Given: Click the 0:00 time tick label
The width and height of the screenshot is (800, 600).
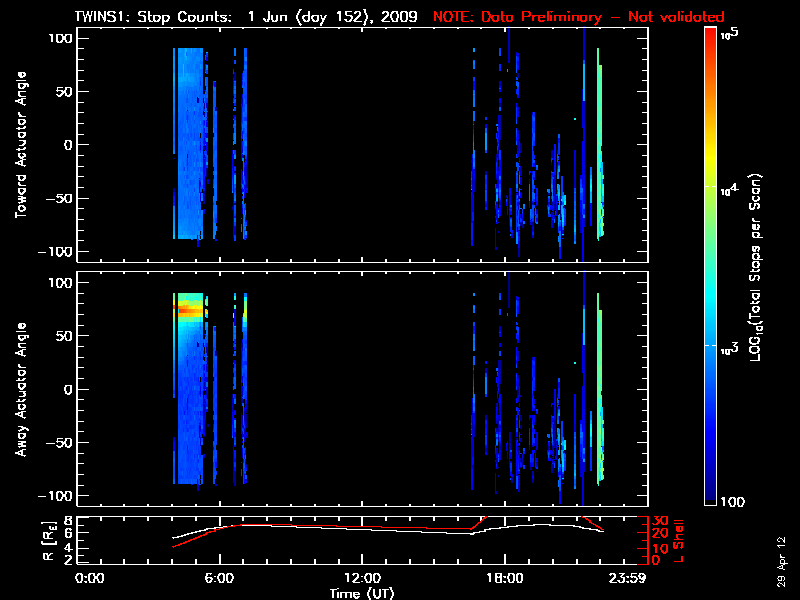Looking at the screenshot, I should [90, 578].
